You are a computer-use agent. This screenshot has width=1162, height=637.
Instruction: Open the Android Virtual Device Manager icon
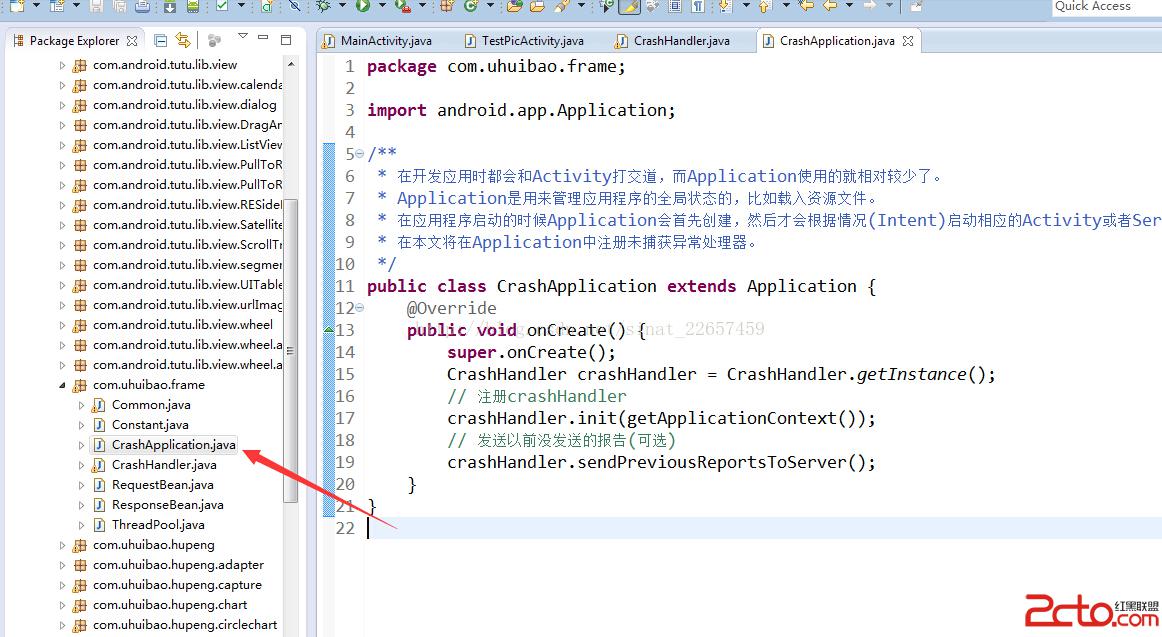click(193, 6)
